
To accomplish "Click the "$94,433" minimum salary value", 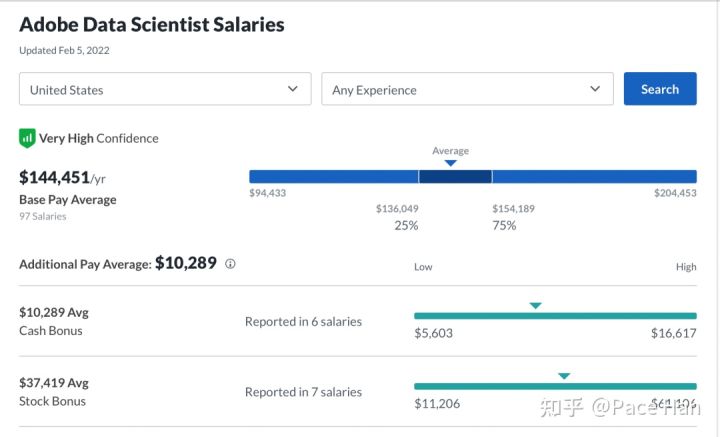I will click(x=268, y=193).
